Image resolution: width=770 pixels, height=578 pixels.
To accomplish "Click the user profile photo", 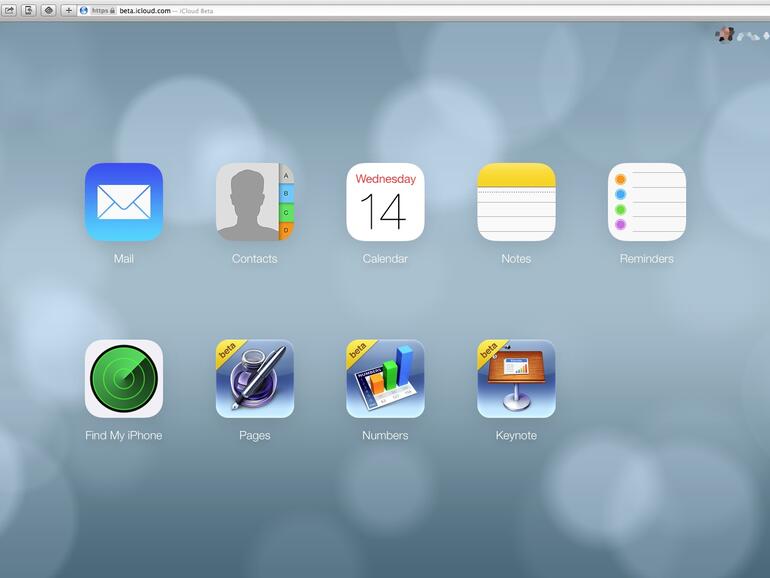I will coord(724,35).
